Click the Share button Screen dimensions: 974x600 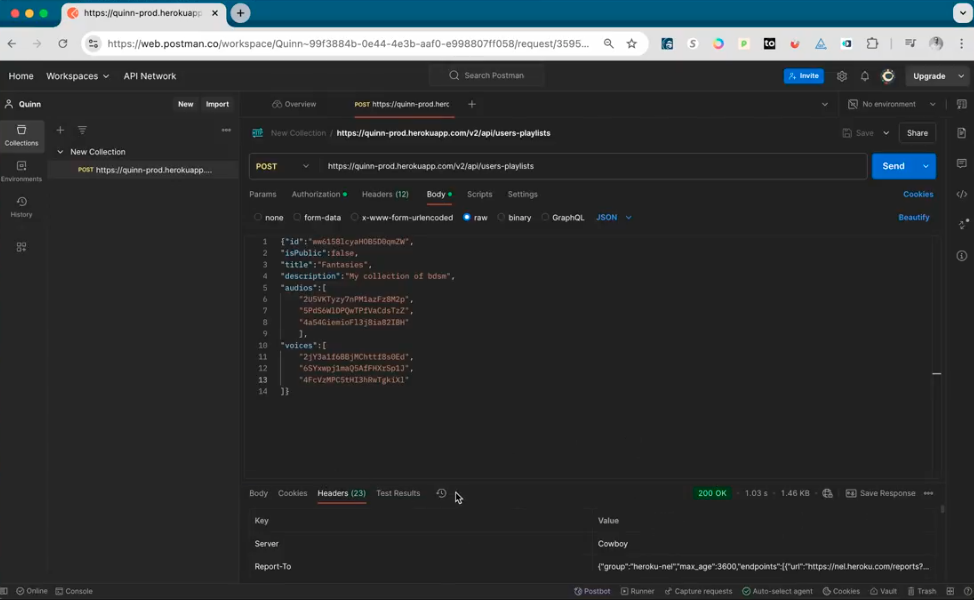(917, 133)
